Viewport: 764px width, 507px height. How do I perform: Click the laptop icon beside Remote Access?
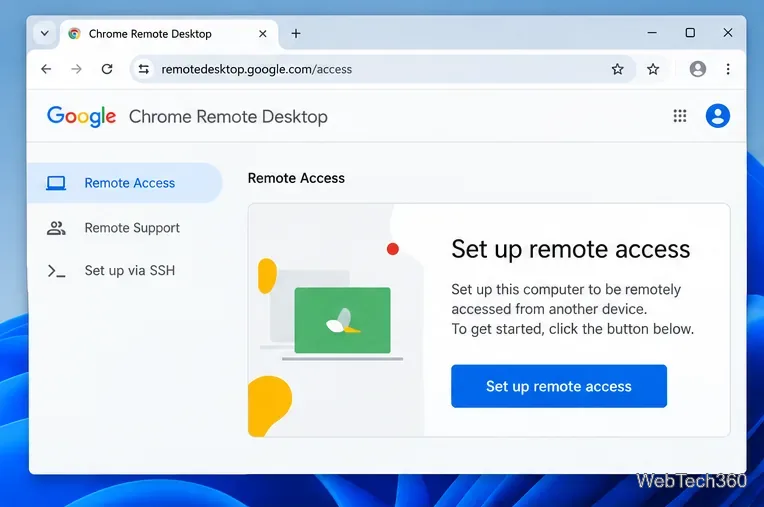point(56,183)
